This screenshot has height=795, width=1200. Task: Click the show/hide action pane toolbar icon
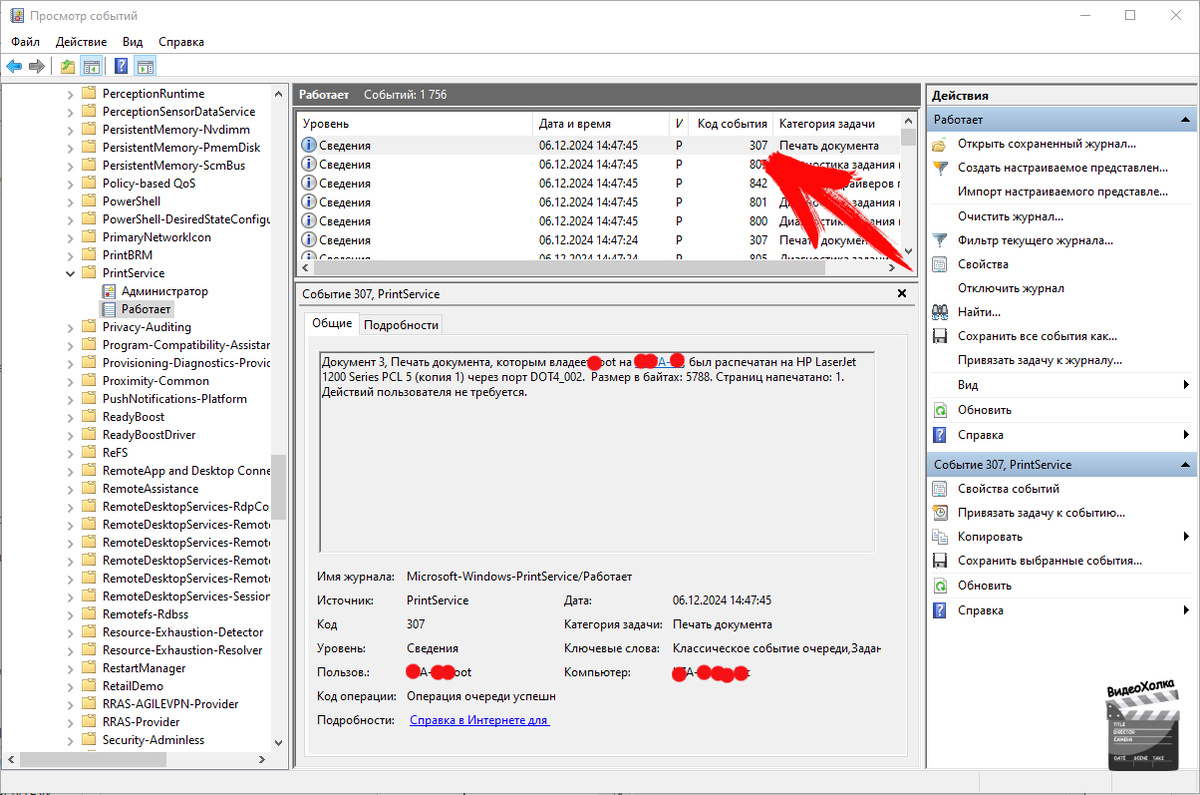pos(145,67)
